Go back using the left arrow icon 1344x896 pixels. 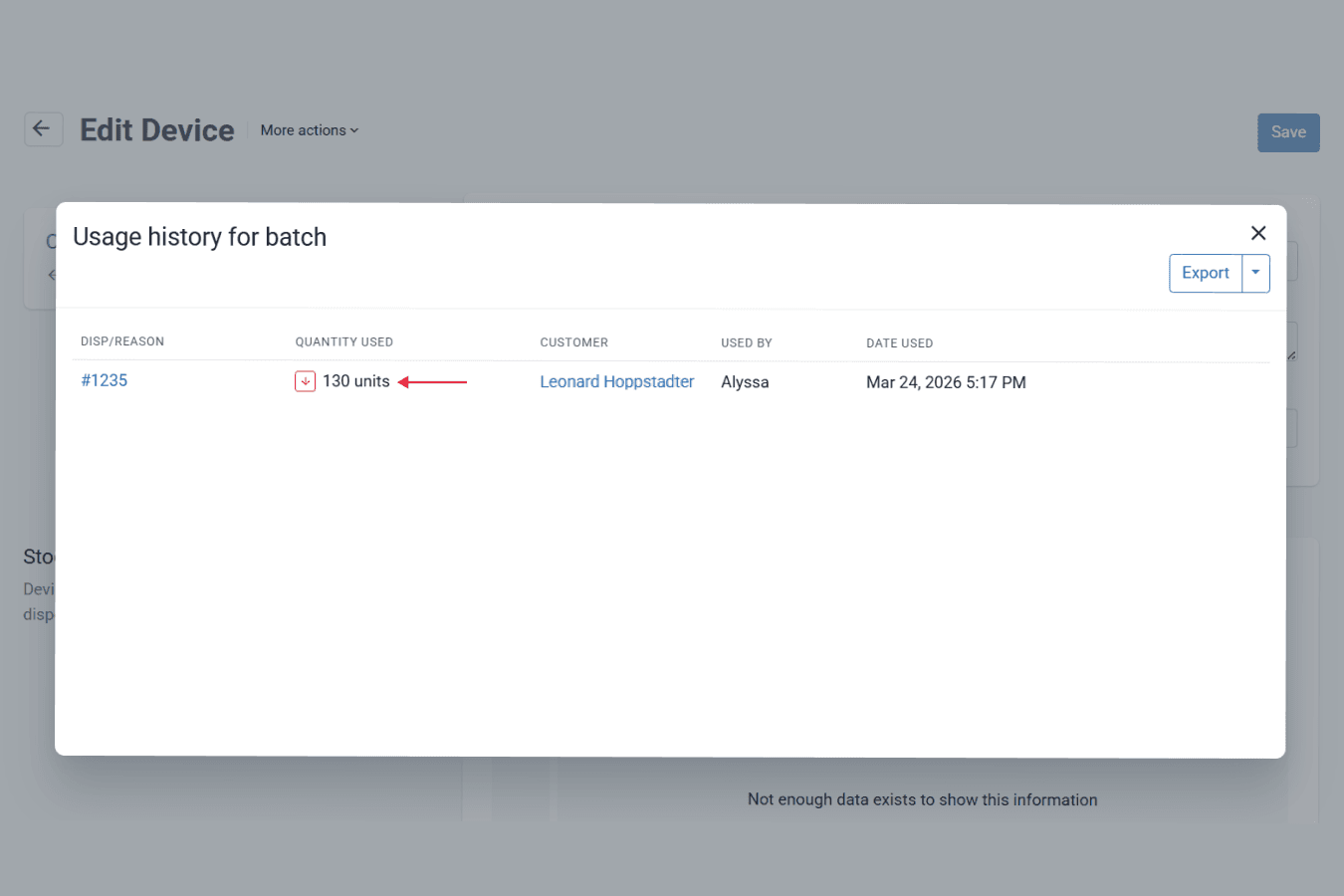pos(43,129)
